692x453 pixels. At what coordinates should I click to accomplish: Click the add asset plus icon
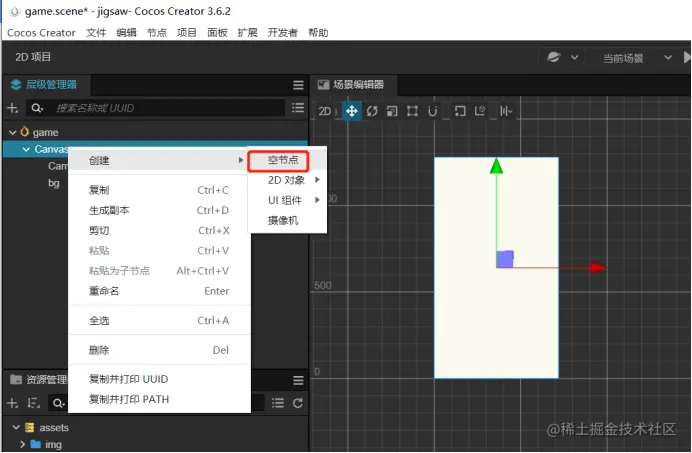tap(12, 403)
